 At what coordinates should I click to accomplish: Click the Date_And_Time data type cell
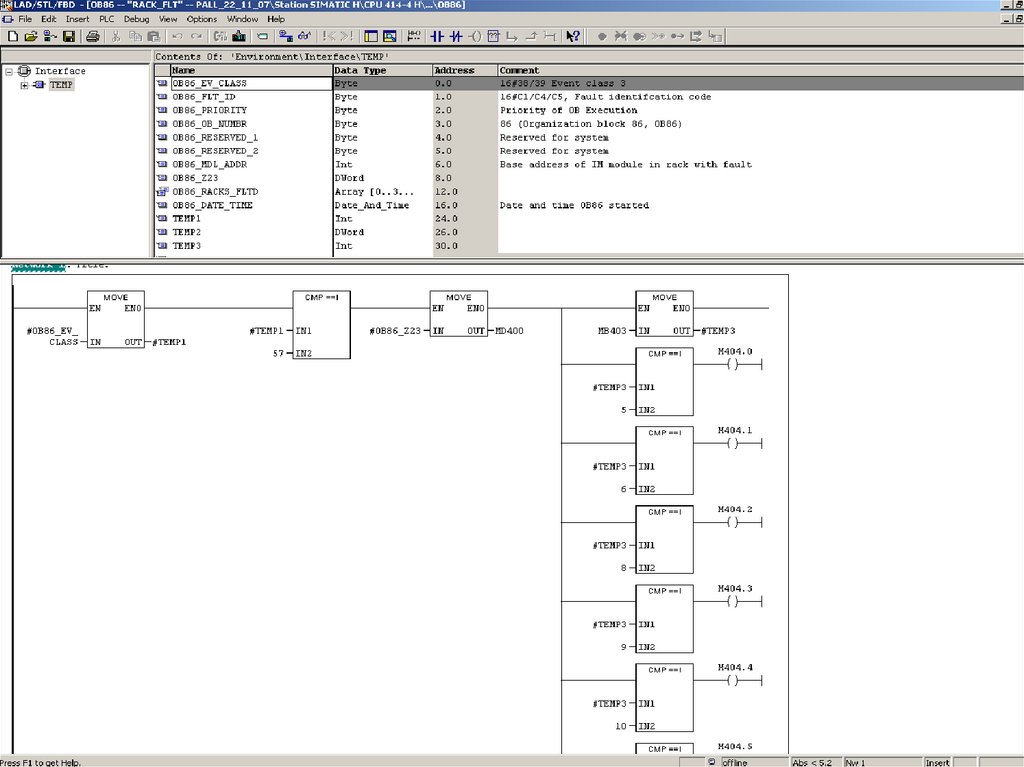(383, 205)
